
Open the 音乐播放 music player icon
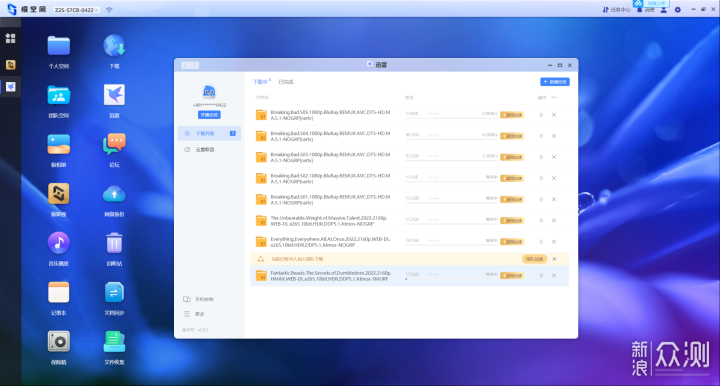(x=59, y=243)
